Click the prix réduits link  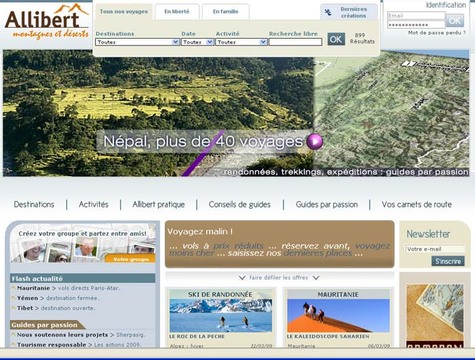coord(238,246)
